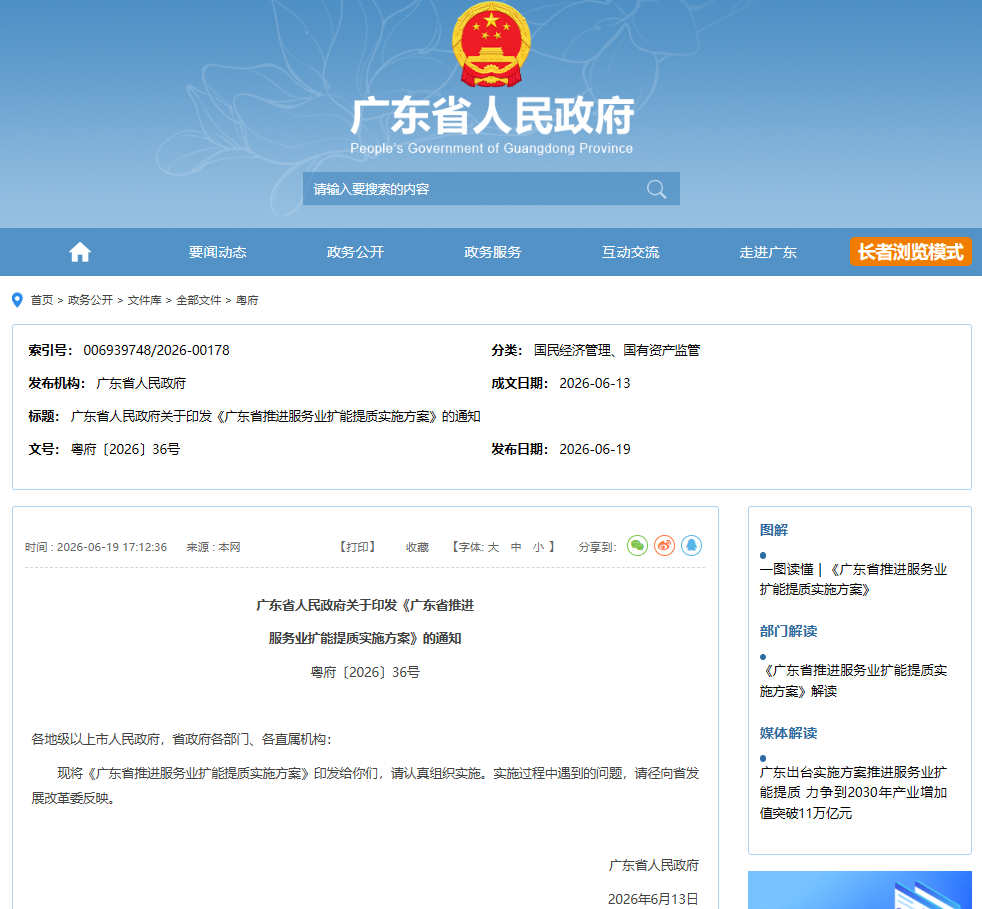
Task: Click the 收藏 favorite link
Action: [417, 547]
